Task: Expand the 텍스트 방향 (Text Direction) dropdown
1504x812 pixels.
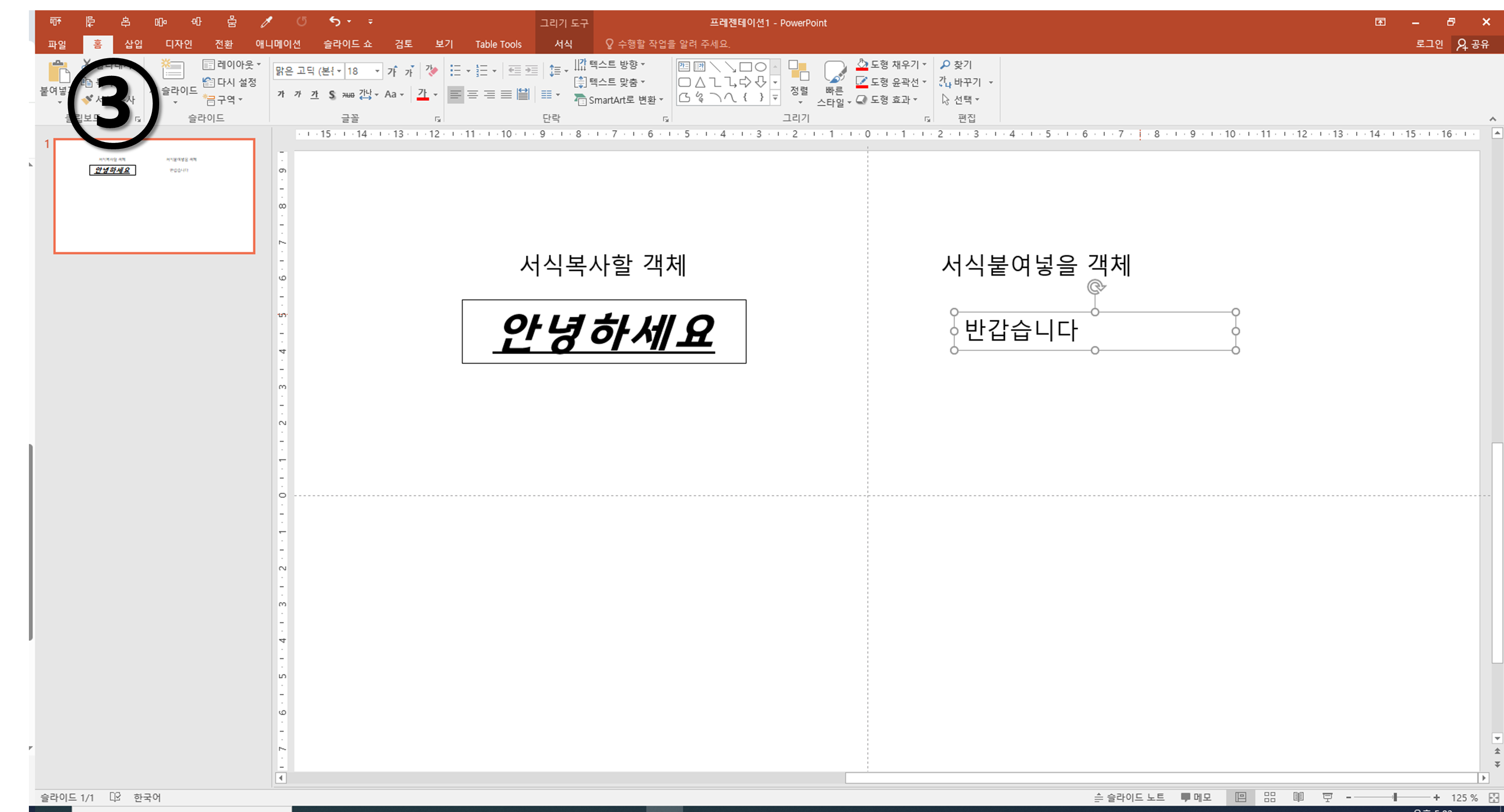Action: (643, 64)
